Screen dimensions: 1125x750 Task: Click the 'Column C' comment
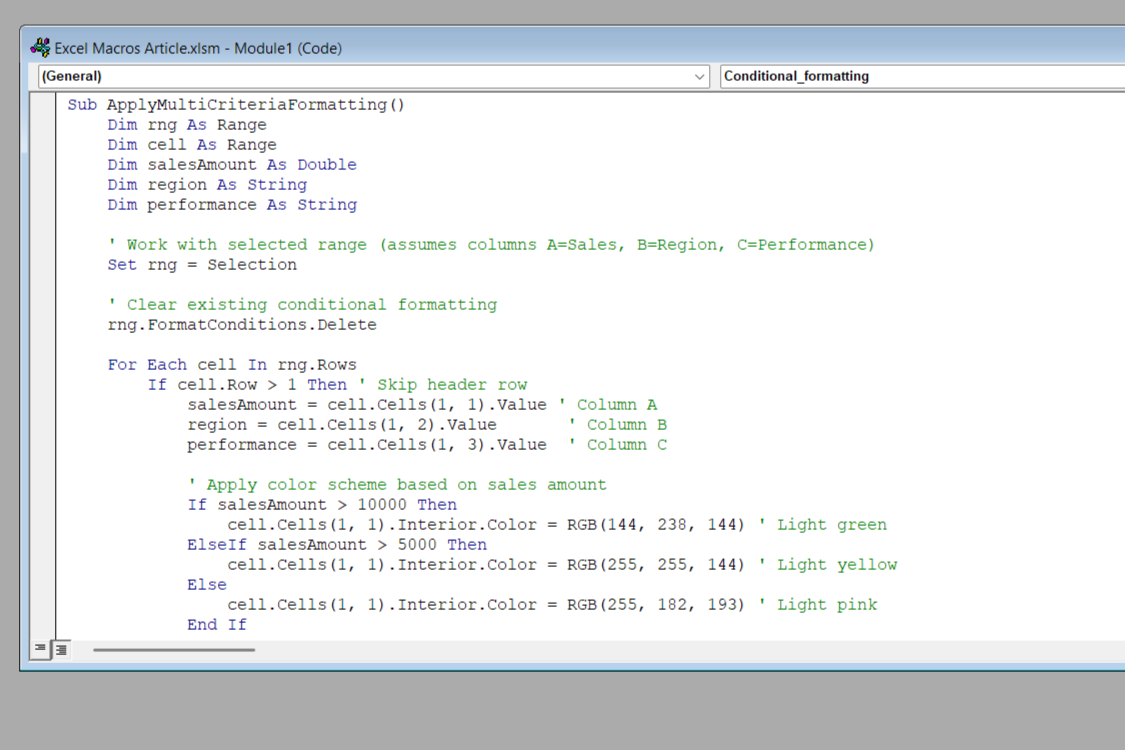618,446
